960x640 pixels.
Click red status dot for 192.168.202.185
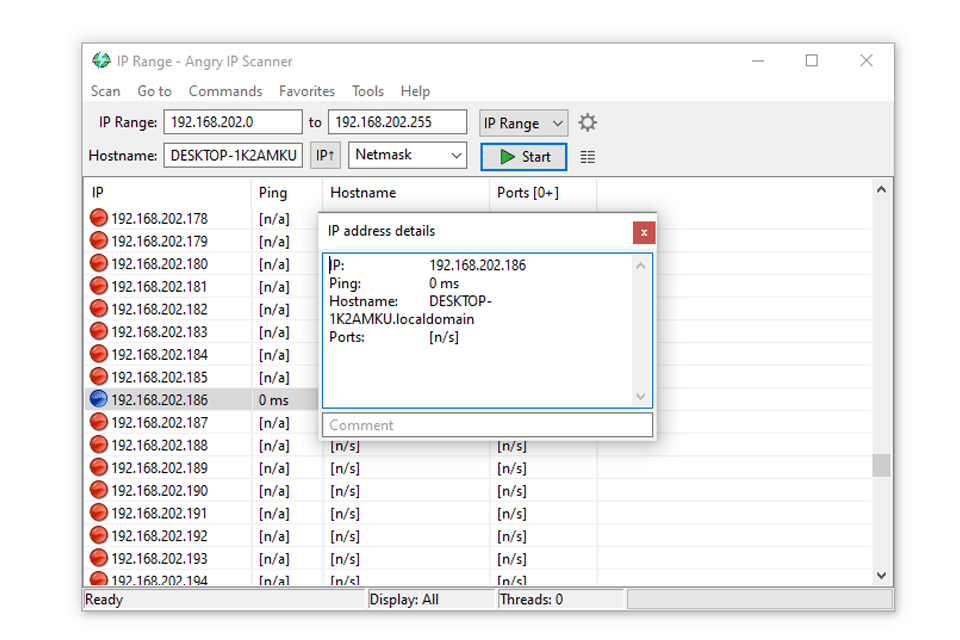tap(99, 377)
